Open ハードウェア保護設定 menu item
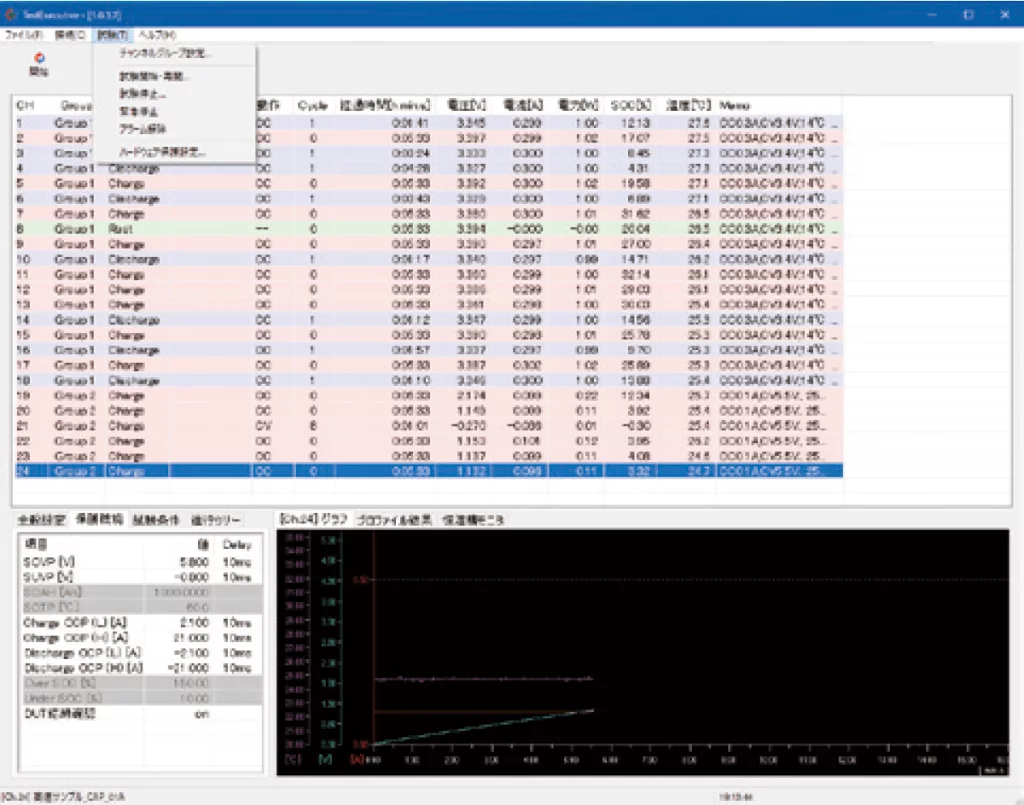 [162, 152]
